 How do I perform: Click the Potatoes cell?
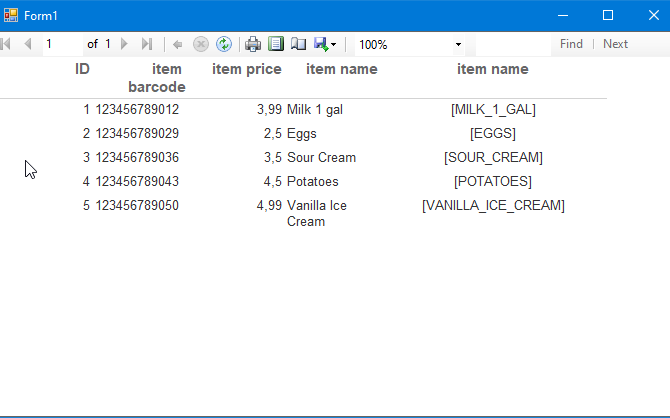click(x=313, y=181)
